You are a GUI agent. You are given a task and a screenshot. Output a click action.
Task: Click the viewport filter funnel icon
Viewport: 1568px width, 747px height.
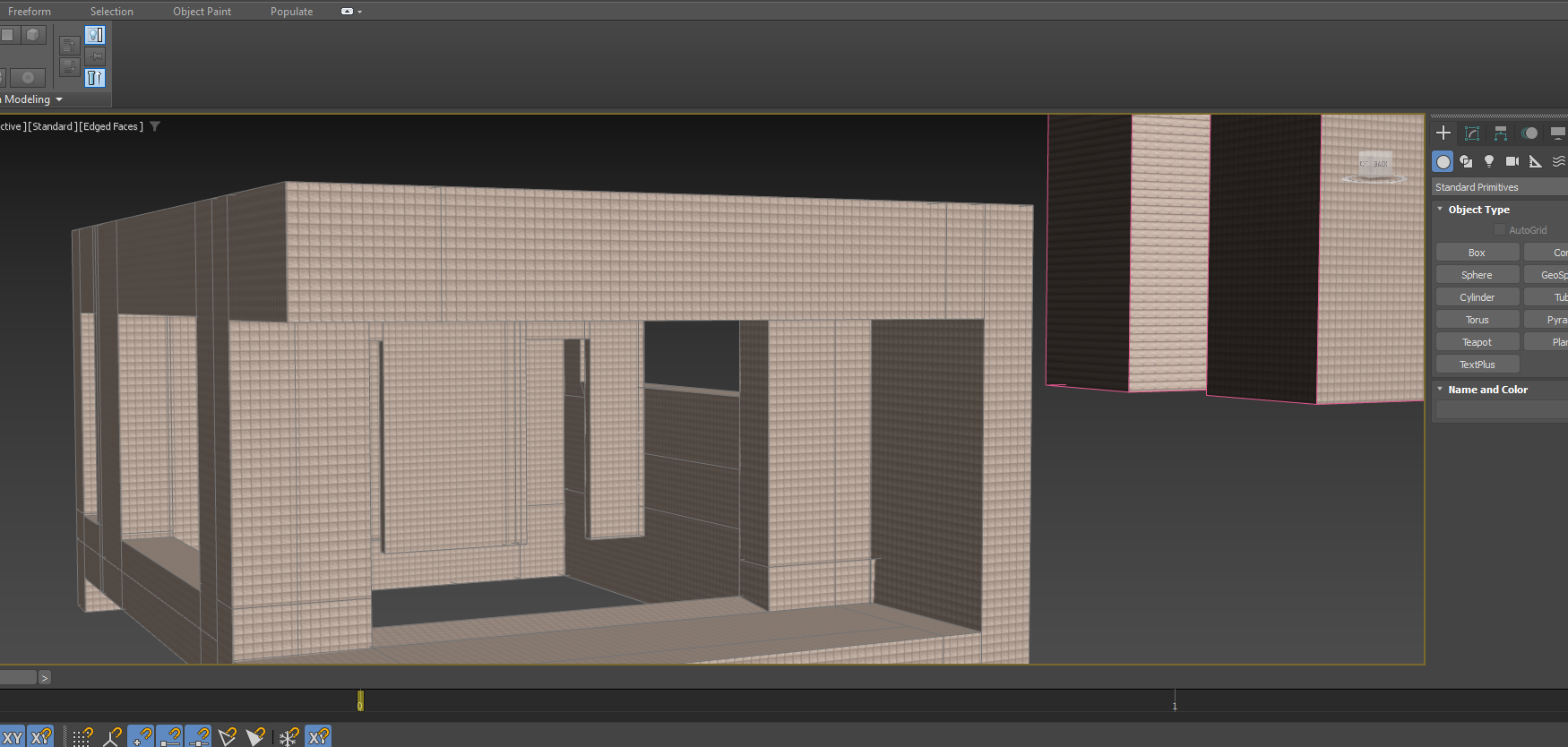click(155, 126)
